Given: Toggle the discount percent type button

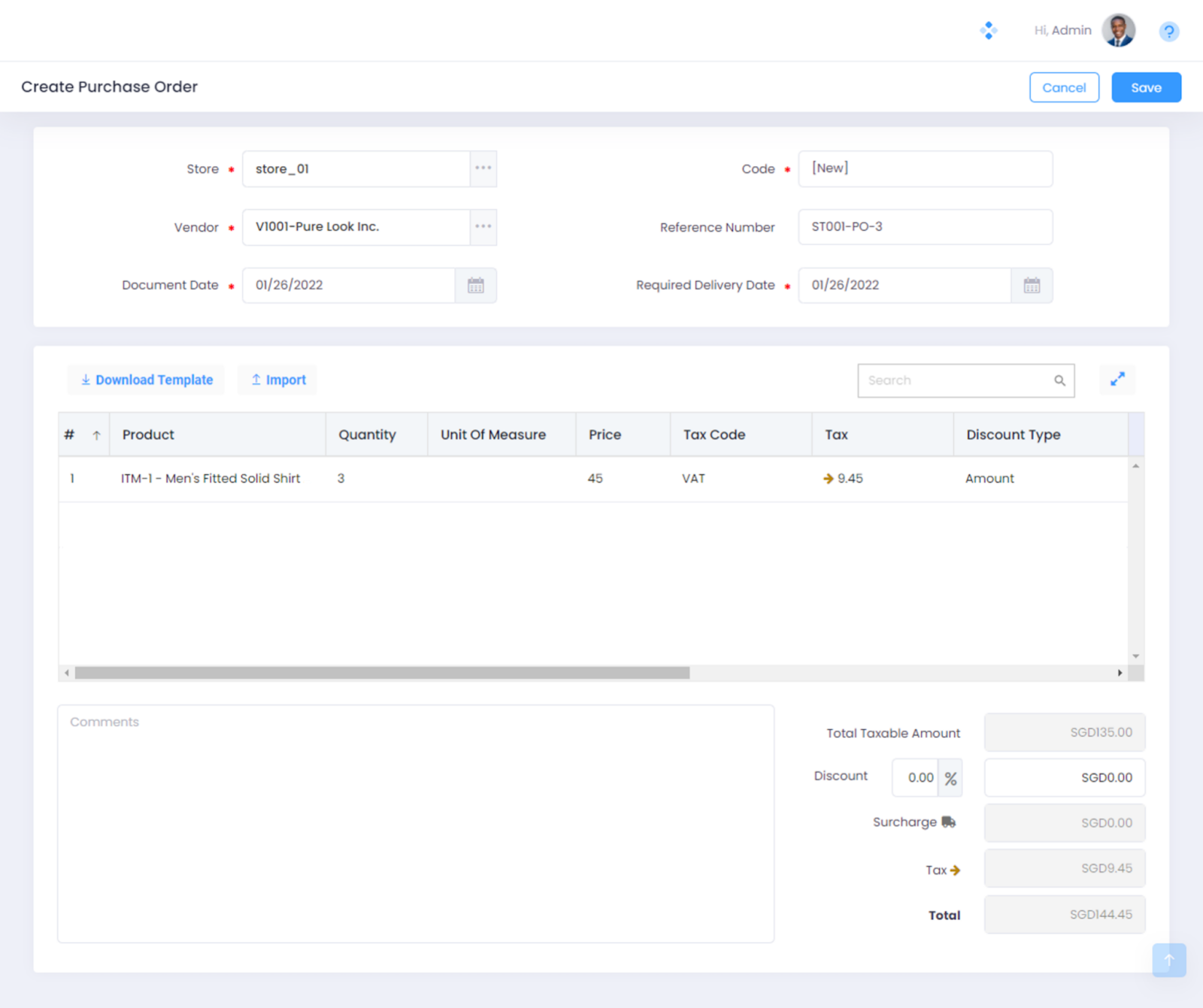Looking at the screenshot, I should [950, 779].
